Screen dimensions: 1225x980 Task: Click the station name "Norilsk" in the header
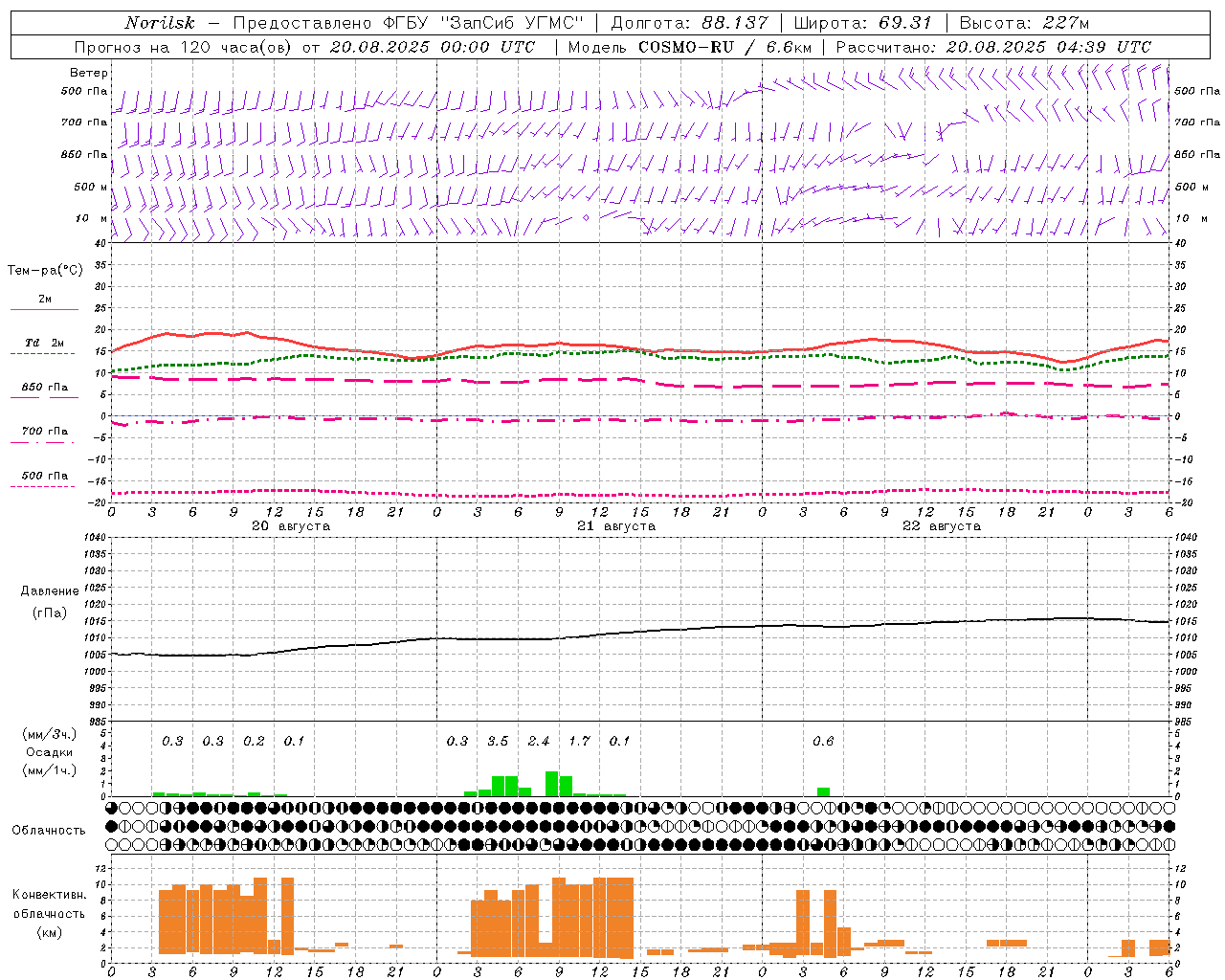click(159, 23)
